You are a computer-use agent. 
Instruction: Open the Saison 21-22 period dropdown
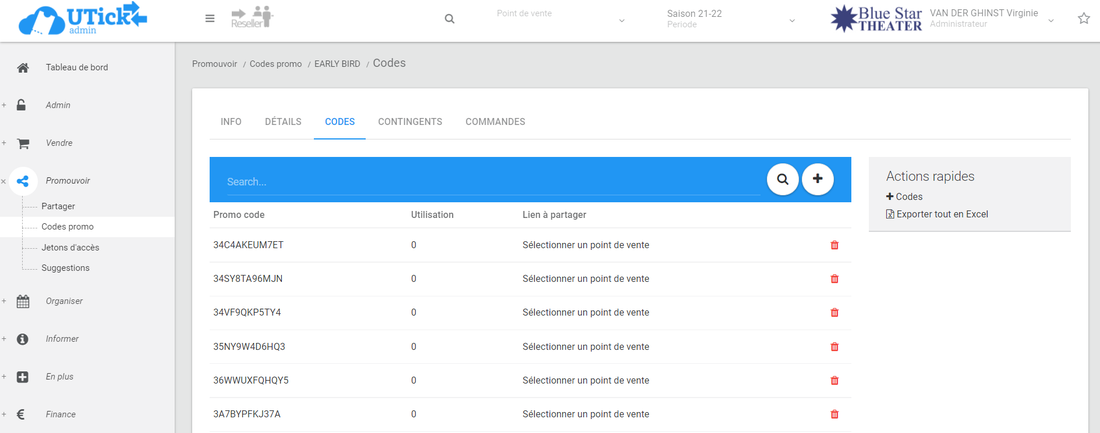point(730,19)
